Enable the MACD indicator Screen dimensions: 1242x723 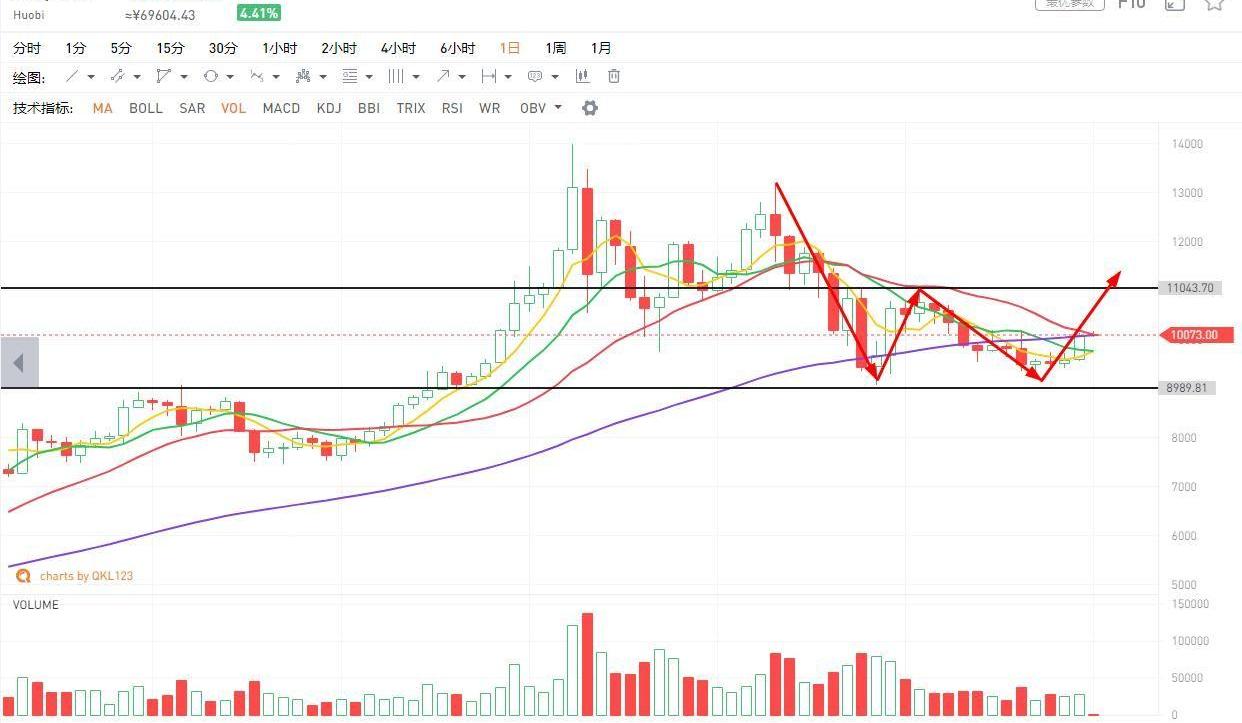(x=281, y=108)
